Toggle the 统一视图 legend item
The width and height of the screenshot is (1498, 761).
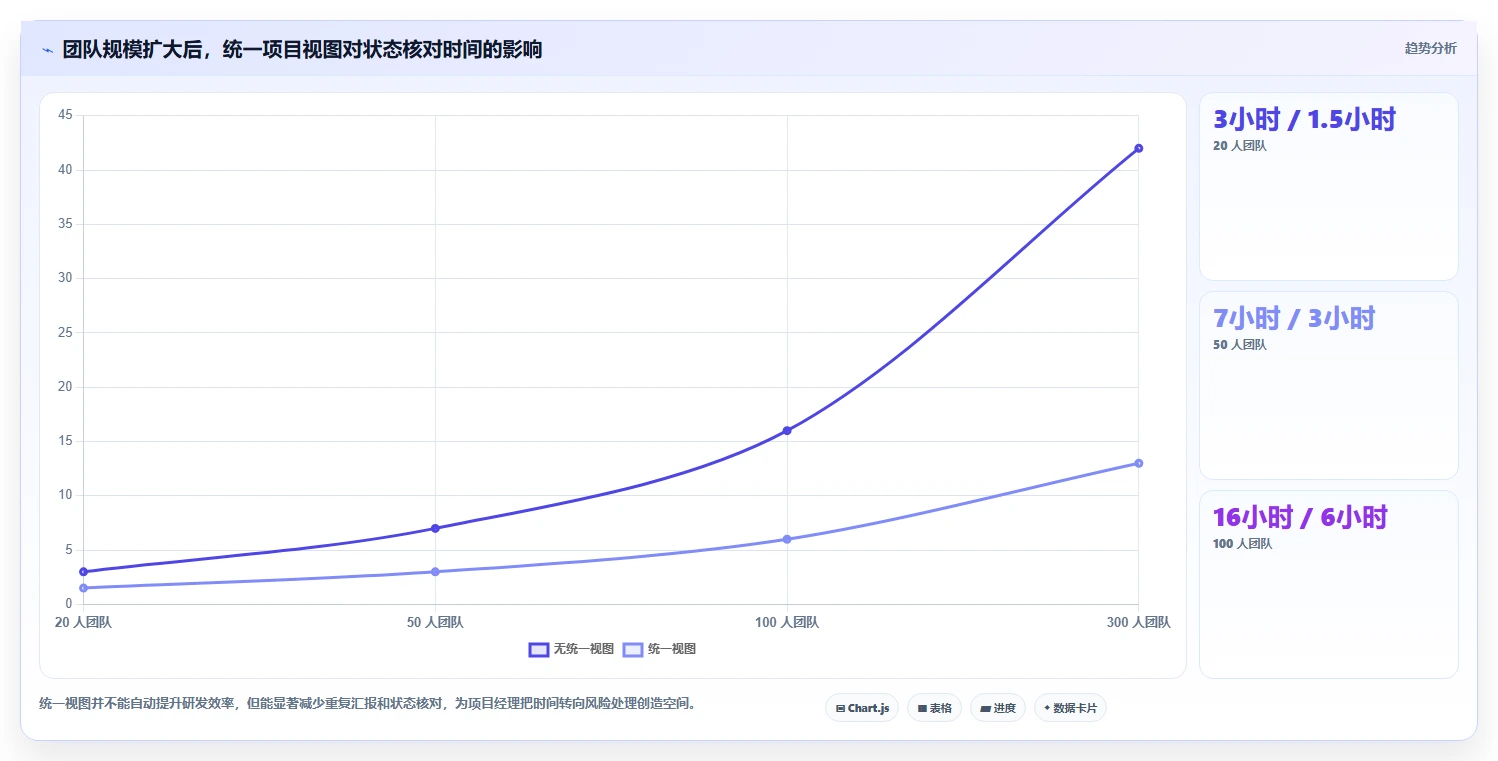659,649
